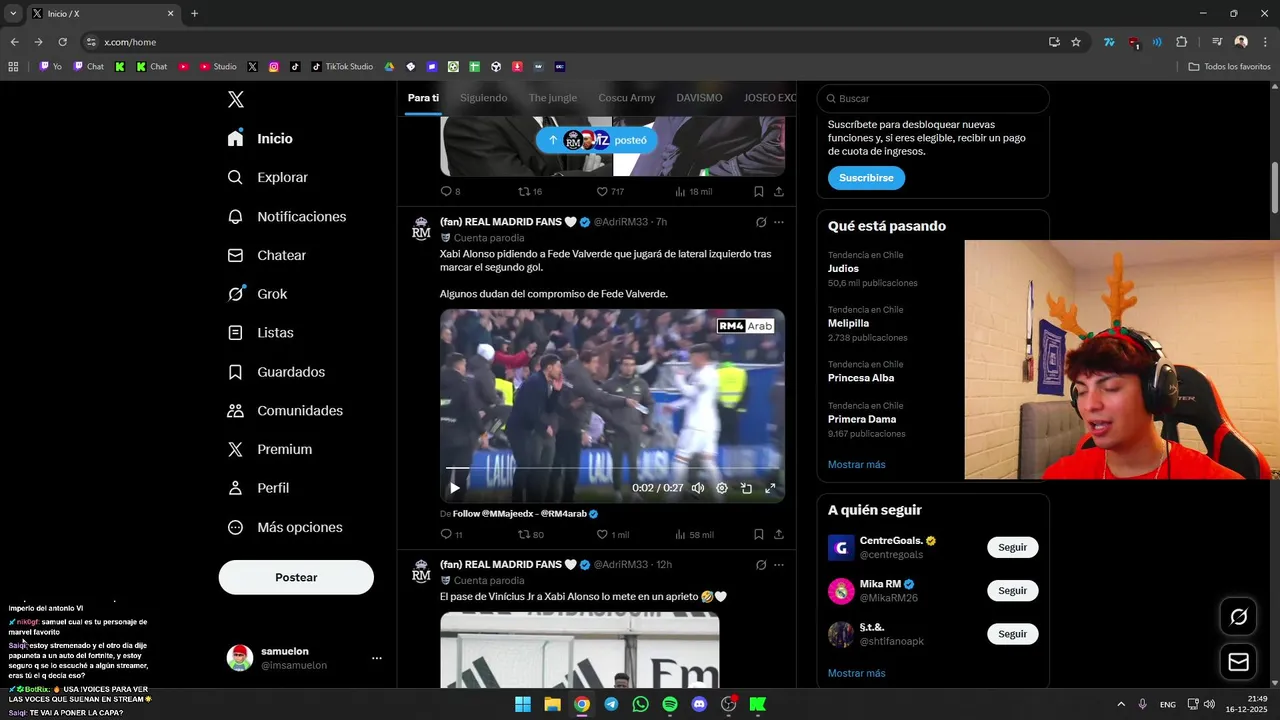
Task: Open video playback settings gear
Action: coord(722,488)
